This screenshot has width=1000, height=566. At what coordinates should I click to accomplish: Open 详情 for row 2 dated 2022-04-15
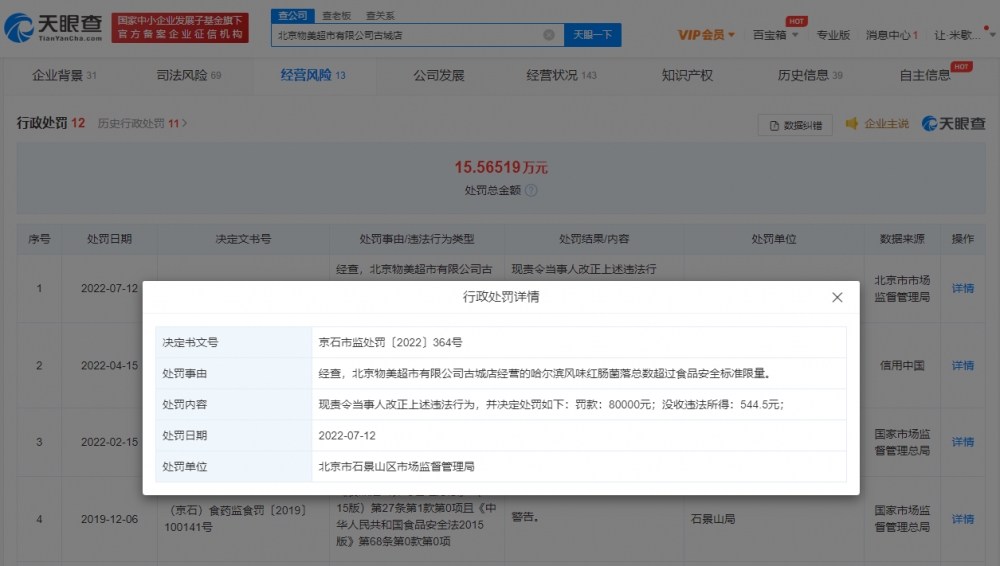tap(962, 366)
